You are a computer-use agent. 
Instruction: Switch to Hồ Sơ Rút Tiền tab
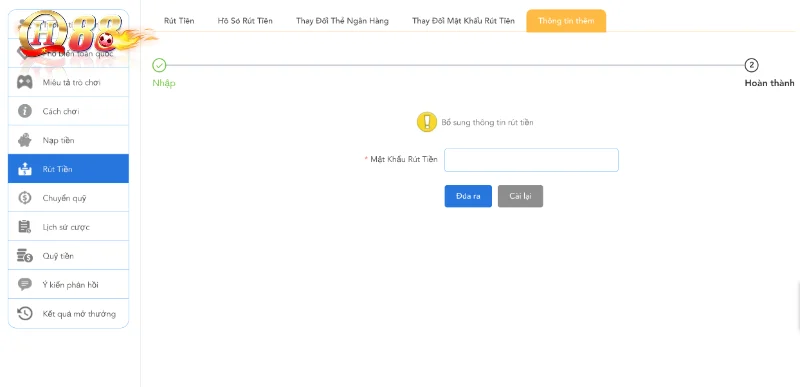pyautogui.click(x=245, y=21)
